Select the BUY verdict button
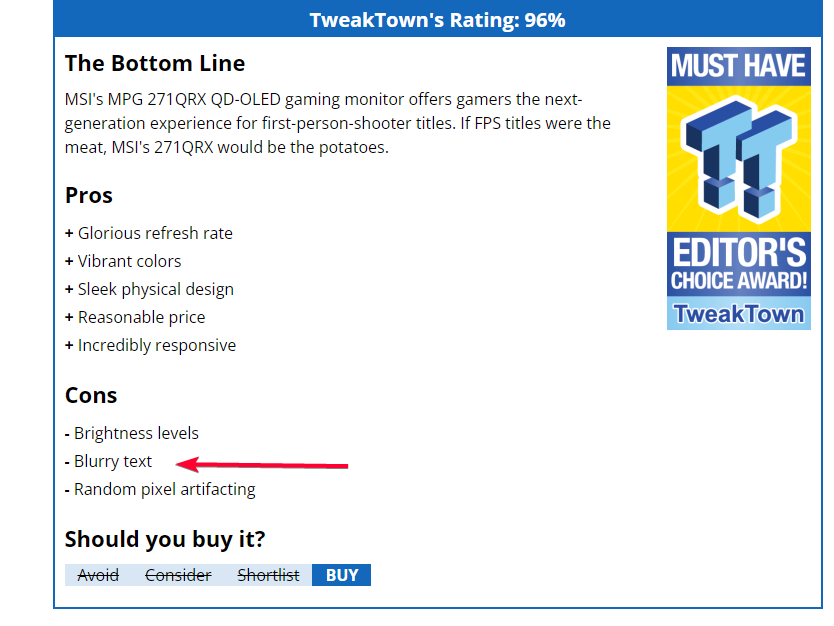Image resolution: width=834 pixels, height=626 pixels. click(x=341, y=575)
